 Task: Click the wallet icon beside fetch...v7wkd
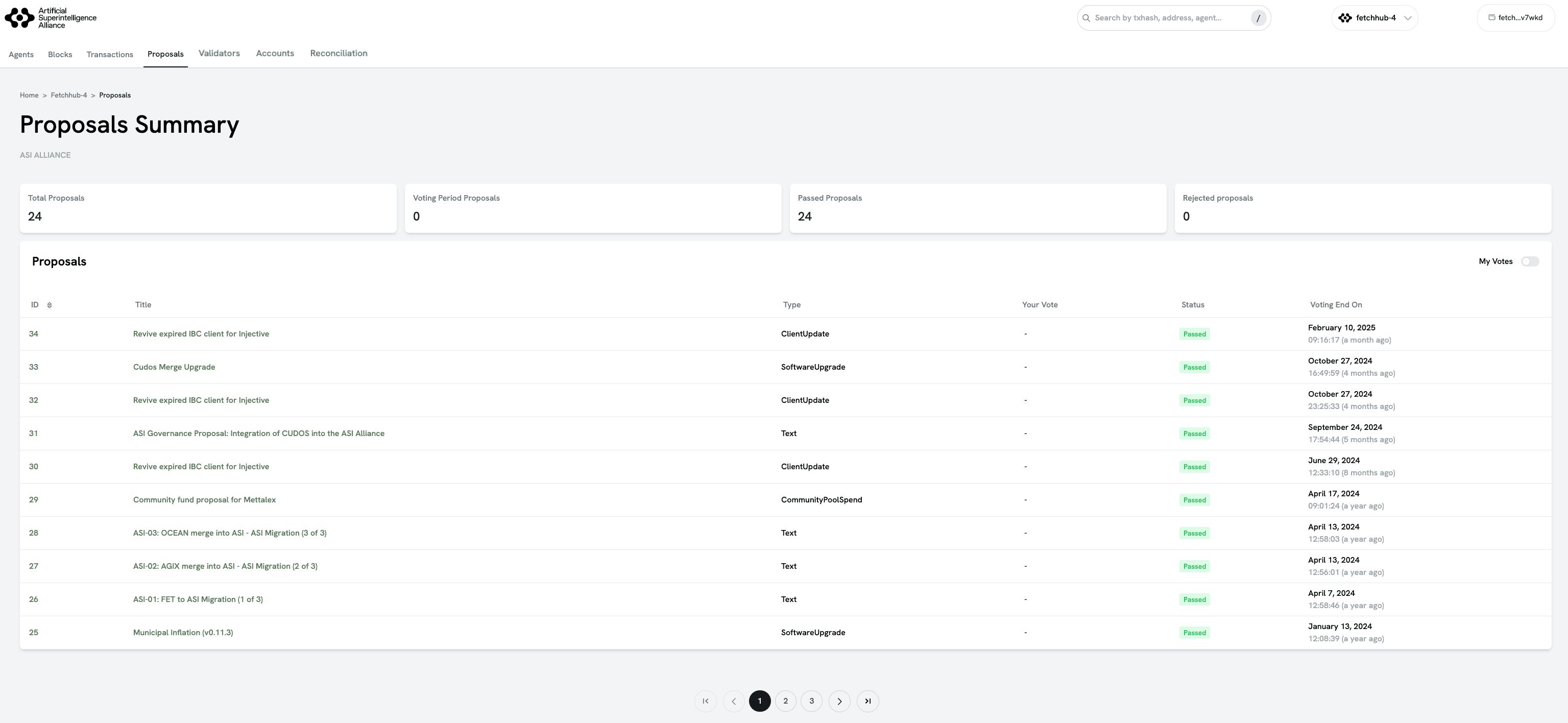coord(1491,18)
